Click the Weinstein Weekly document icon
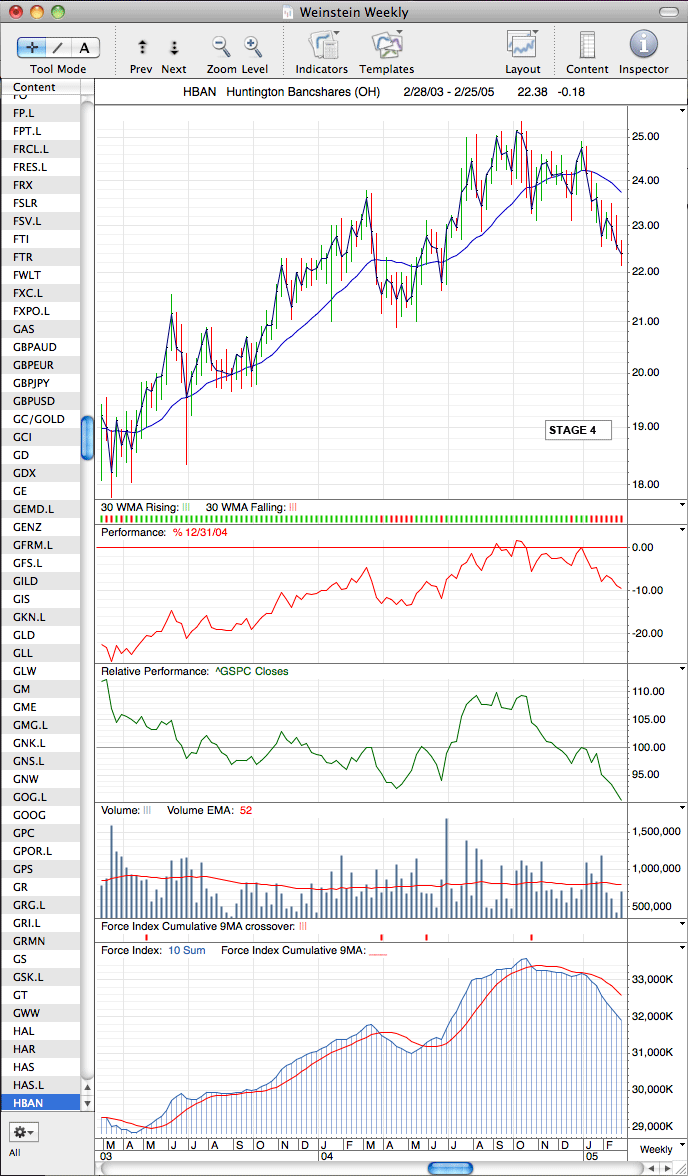Image resolution: width=688 pixels, height=1176 pixels. click(x=288, y=12)
